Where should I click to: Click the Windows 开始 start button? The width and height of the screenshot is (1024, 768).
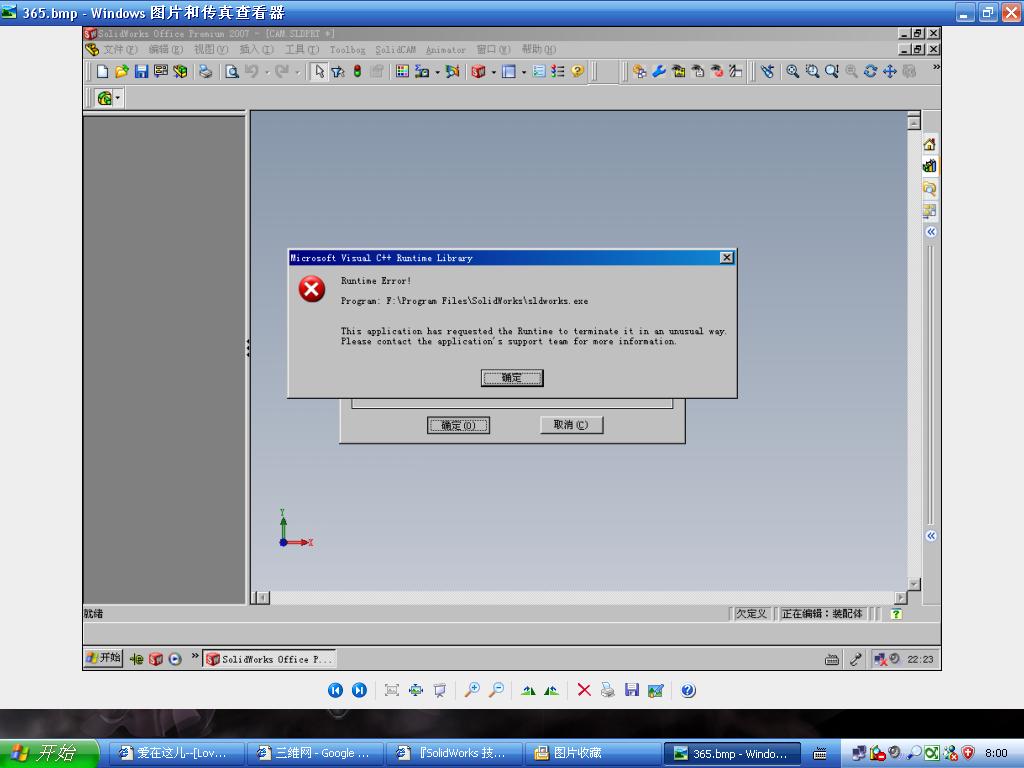click(49, 754)
